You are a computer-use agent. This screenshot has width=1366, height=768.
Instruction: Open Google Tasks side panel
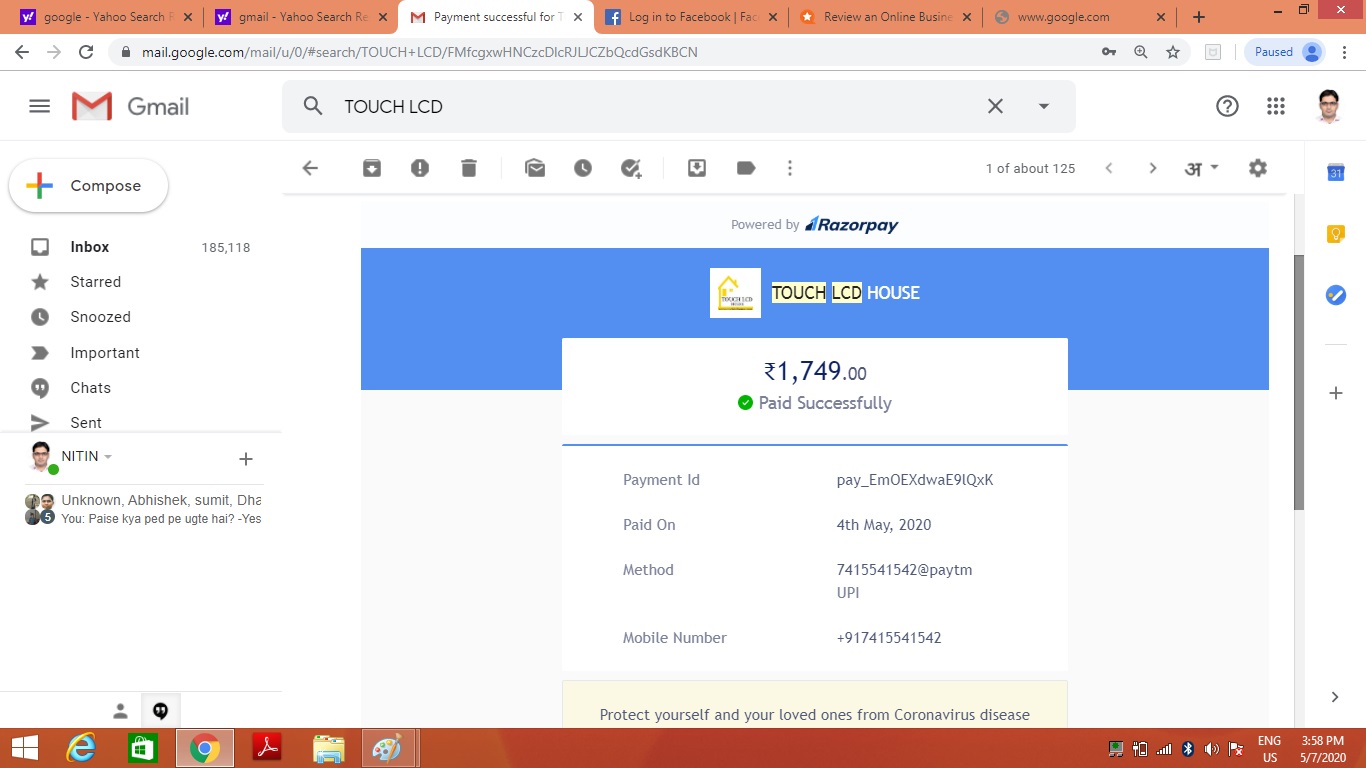point(1335,294)
